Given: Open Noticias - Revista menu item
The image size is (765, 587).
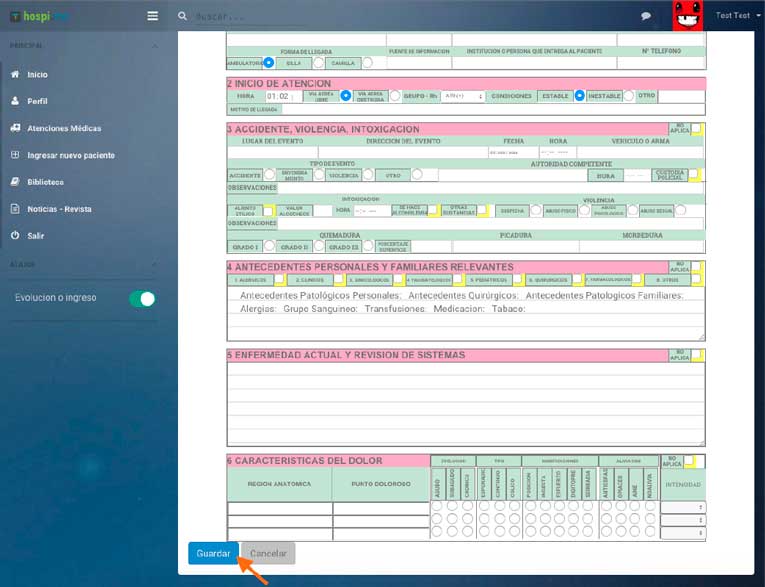Looking at the screenshot, I should [x=59, y=209].
